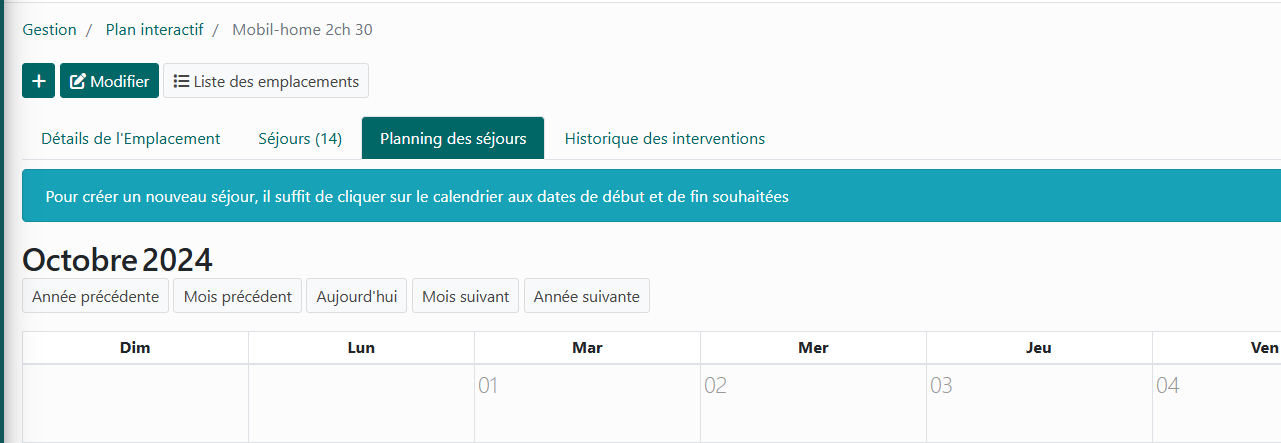Select the Planning des séjours tab
This screenshot has height=443, width=1281.
[x=453, y=139]
